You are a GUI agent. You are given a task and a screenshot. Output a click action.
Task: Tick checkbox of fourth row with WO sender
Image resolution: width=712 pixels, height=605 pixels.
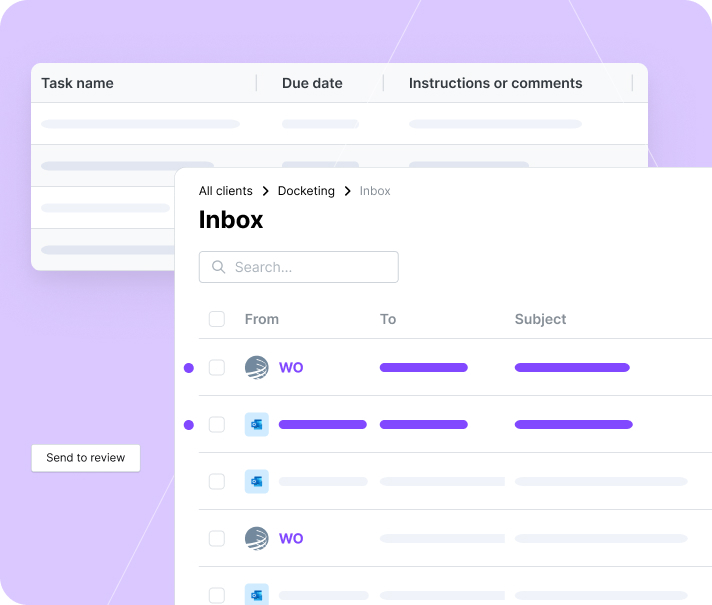(x=217, y=538)
